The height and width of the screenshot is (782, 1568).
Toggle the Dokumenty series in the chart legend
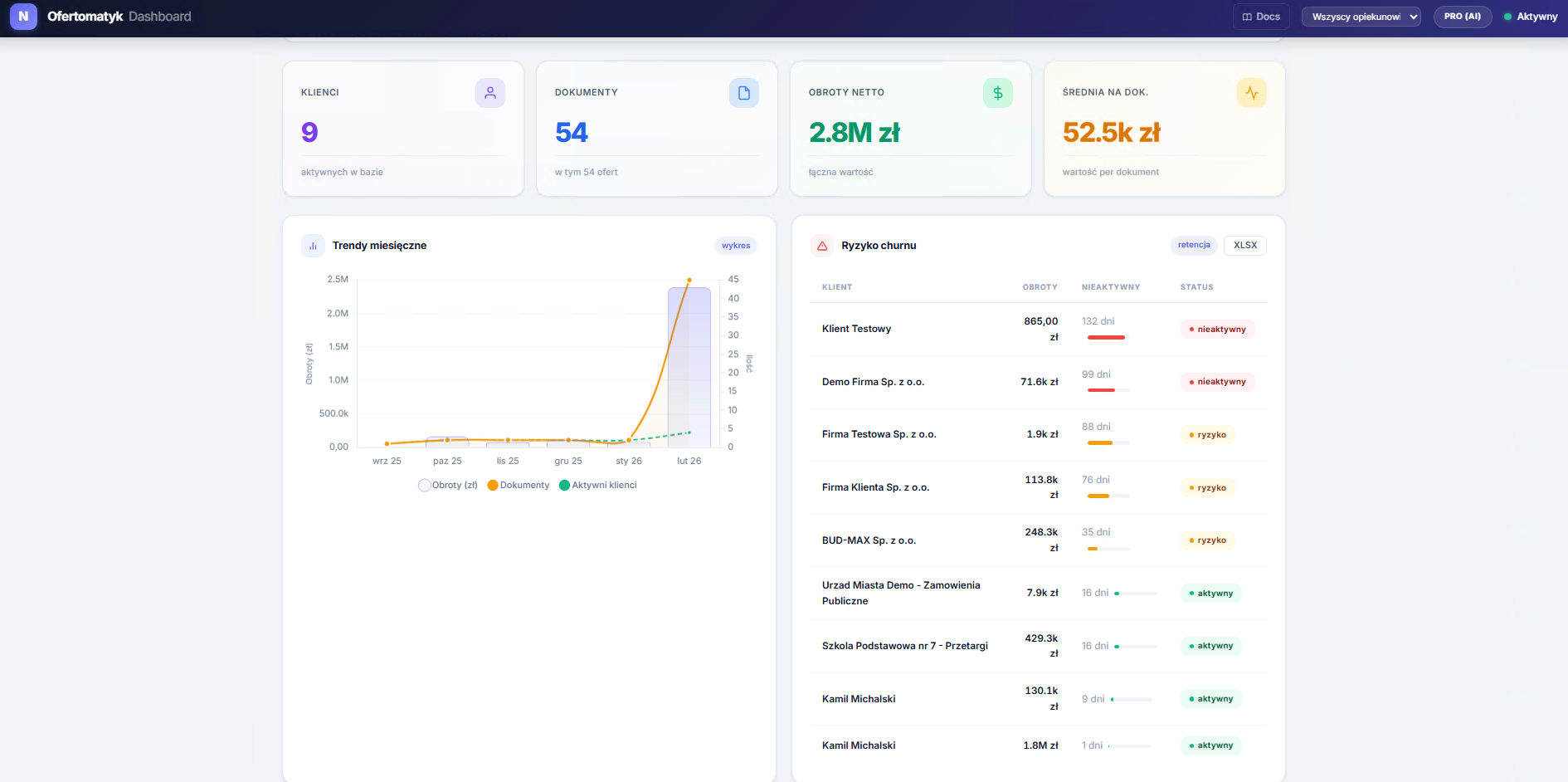(x=518, y=485)
